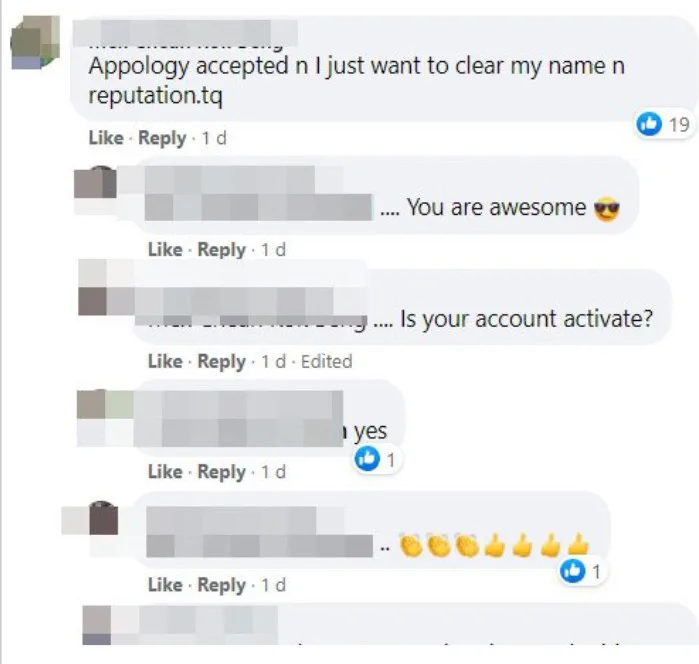The height and width of the screenshot is (664, 699).
Task: Open the top commenter's blurred profile picture
Action: 35,42
